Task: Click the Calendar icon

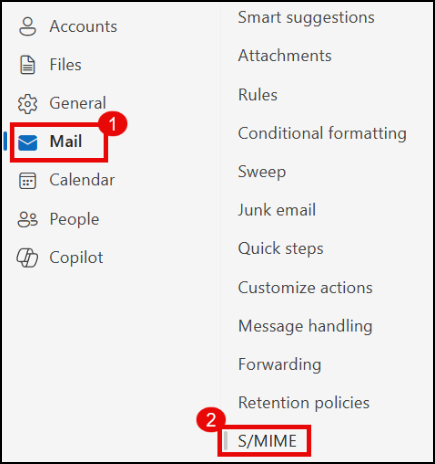Action: pyautogui.click(x=27, y=180)
